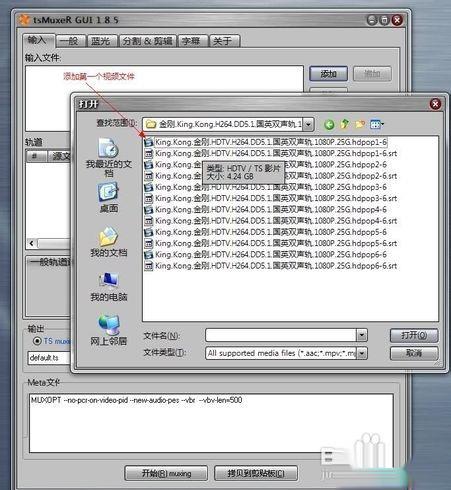Switch to the 分割 & 剪辑 tab

(x=148, y=41)
